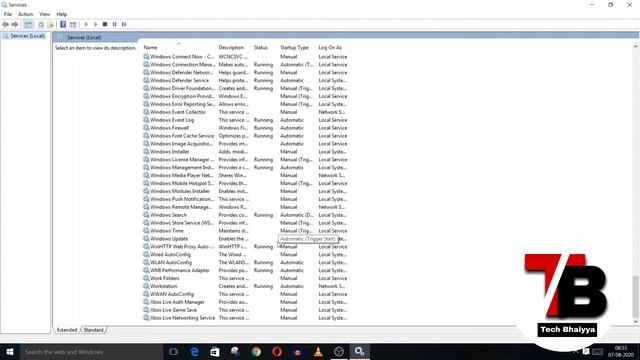This screenshot has width=640, height=360.
Task: Select the Windows Font Cache Service row
Action: 245,136
